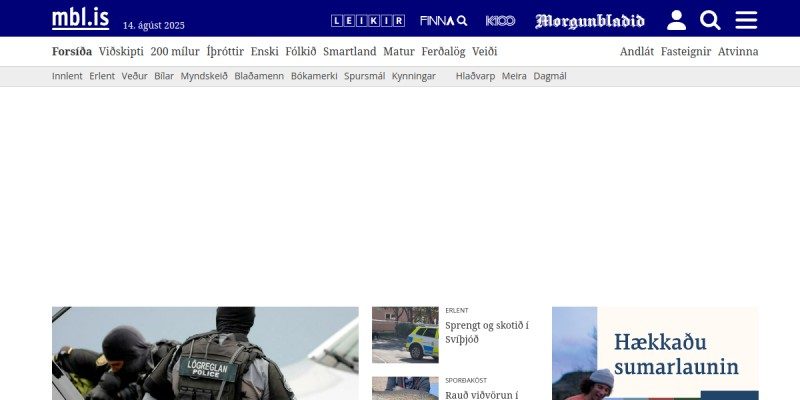Open headline 'Rauð viðvörun í'
Image resolution: width=800 pixels, height=400 pixels.
point(481,395)
